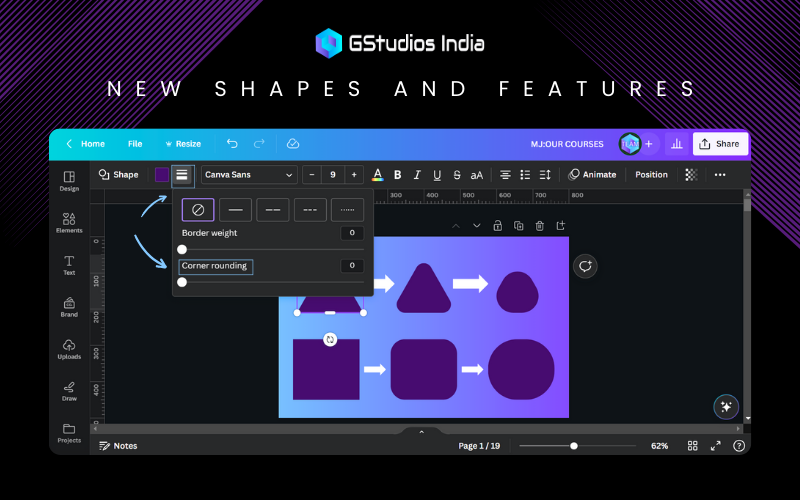800x500 pixels.
Task: Toggle the border style menu icon
Action: [182, 175]
